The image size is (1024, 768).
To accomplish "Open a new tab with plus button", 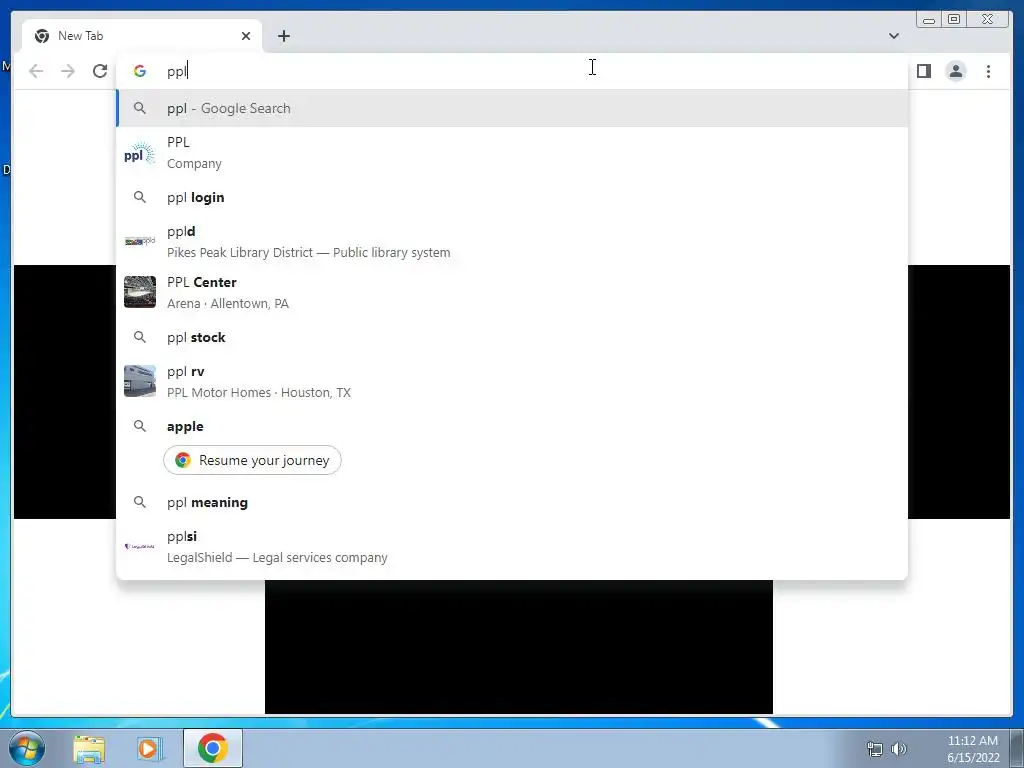I will coord(283,36).
